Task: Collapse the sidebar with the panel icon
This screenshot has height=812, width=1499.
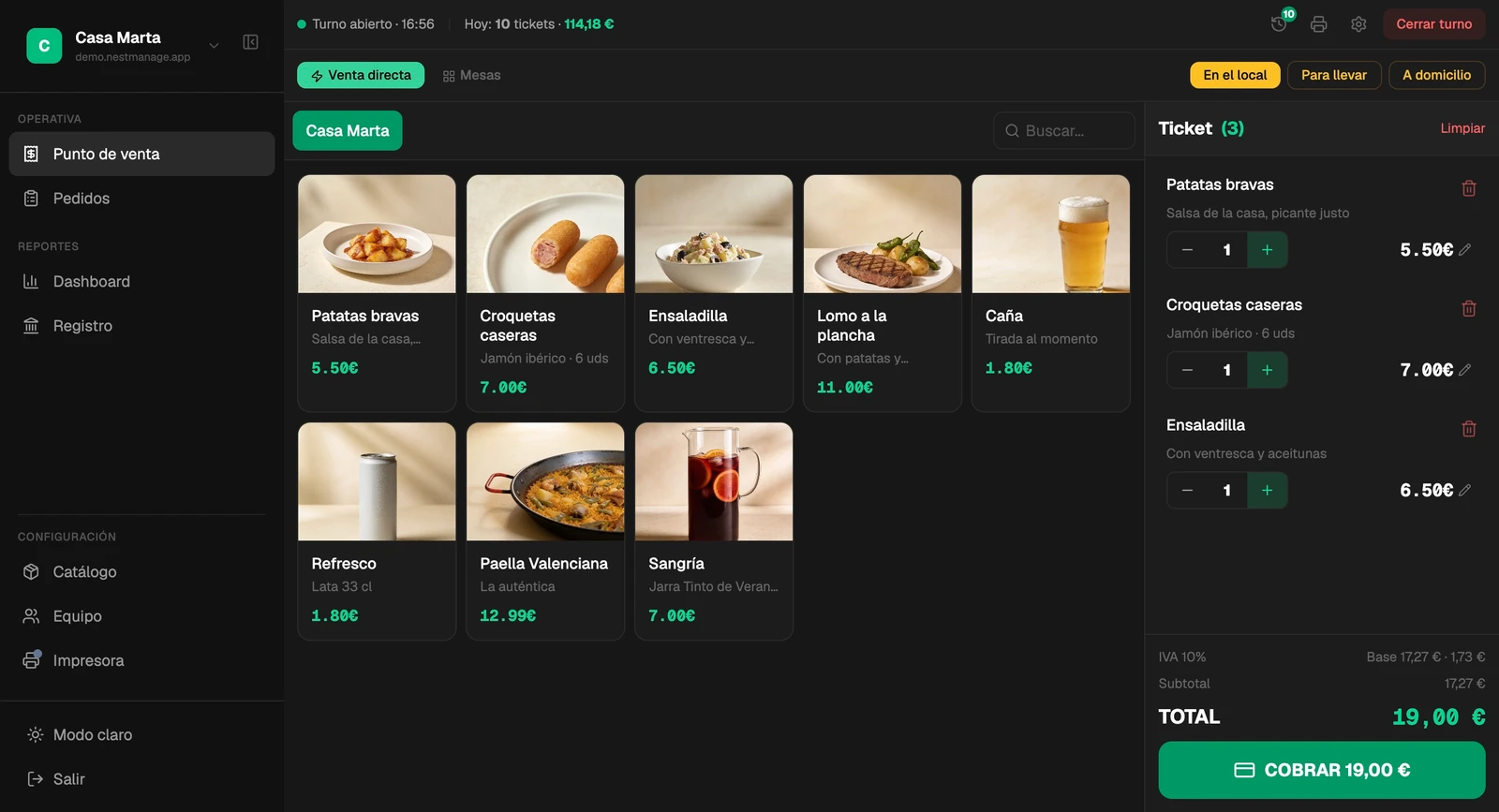Action: click(250, 42)
